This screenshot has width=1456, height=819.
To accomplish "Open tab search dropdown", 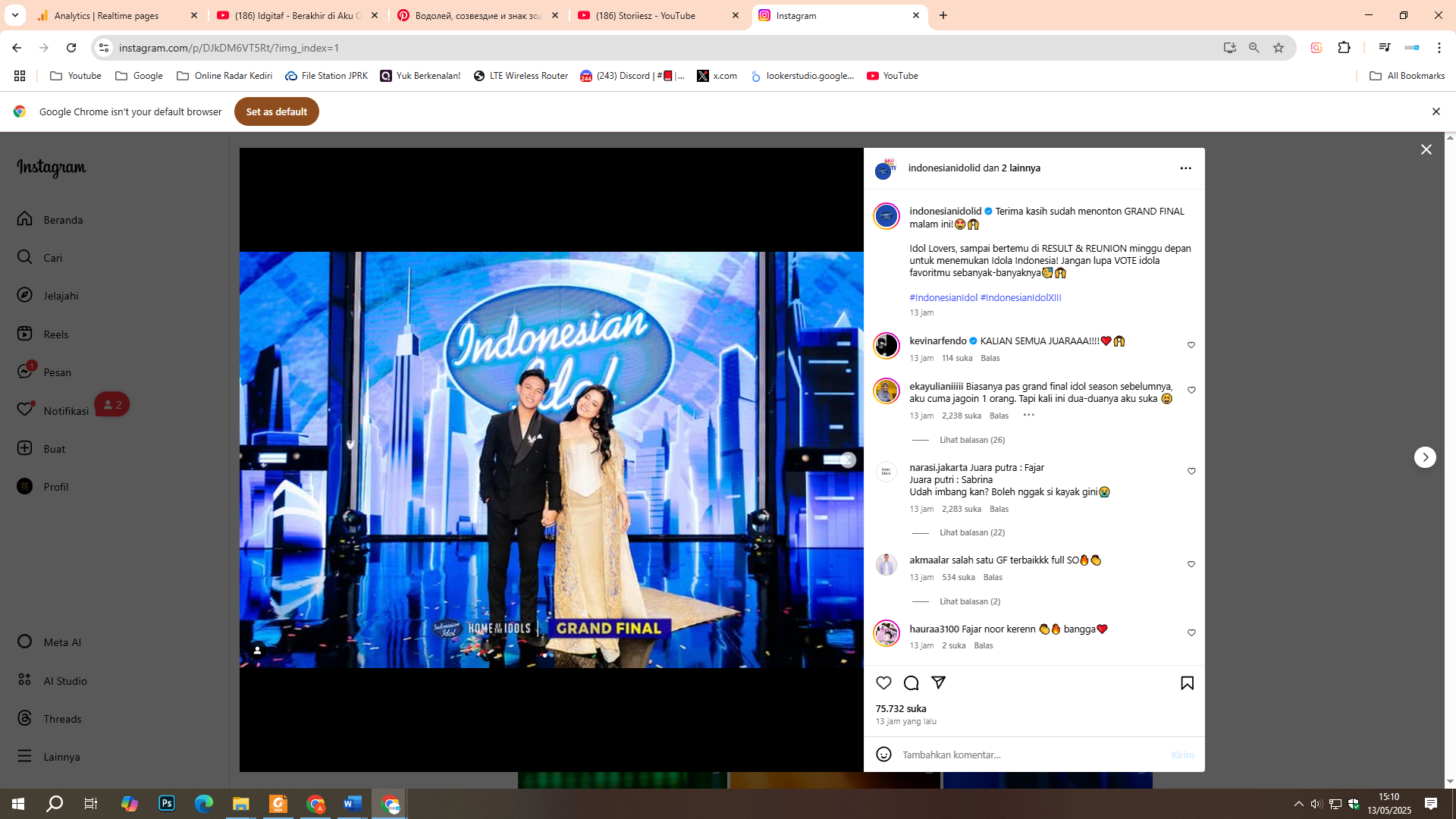I will click(x=14, y=15).
